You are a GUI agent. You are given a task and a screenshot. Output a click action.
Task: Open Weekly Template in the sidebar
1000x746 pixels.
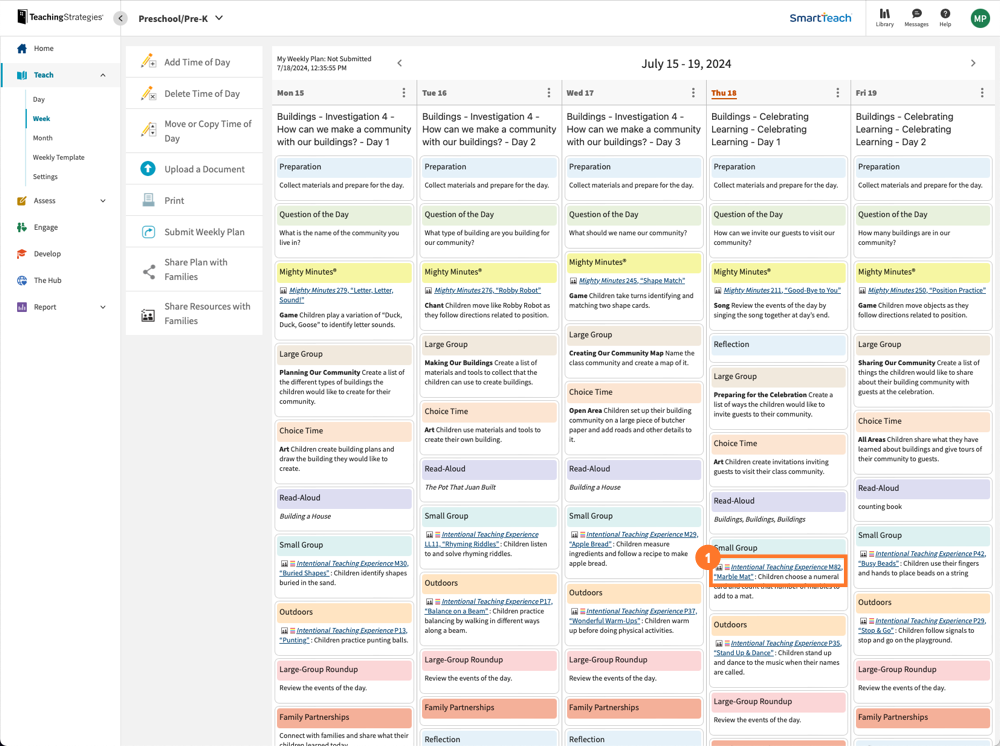click(x=58, y=157)
